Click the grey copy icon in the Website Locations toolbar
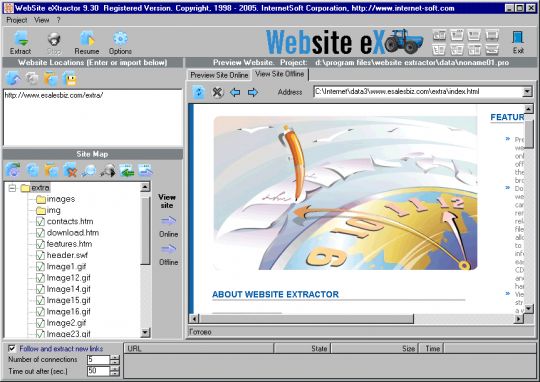The image size is (540, 382). [x=32, y=79]
